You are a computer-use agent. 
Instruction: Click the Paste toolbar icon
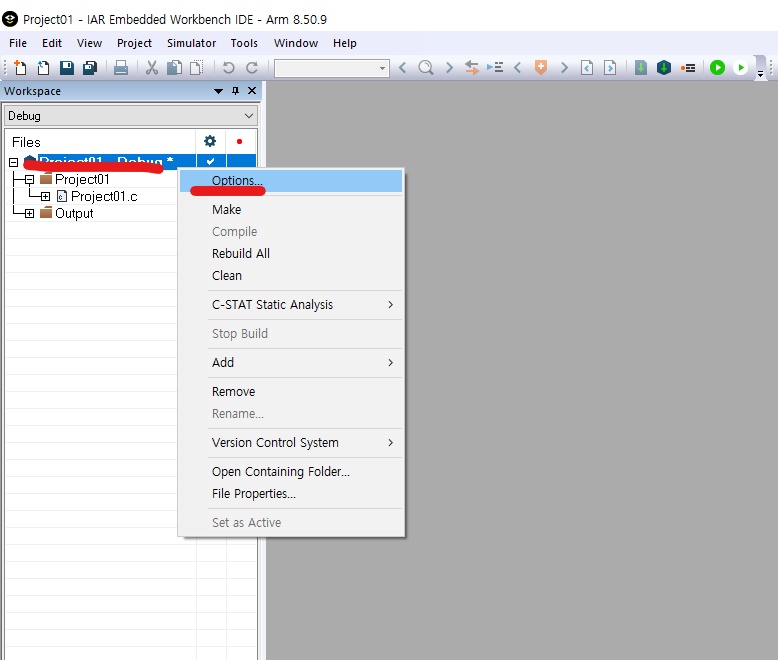coord(197,67)
